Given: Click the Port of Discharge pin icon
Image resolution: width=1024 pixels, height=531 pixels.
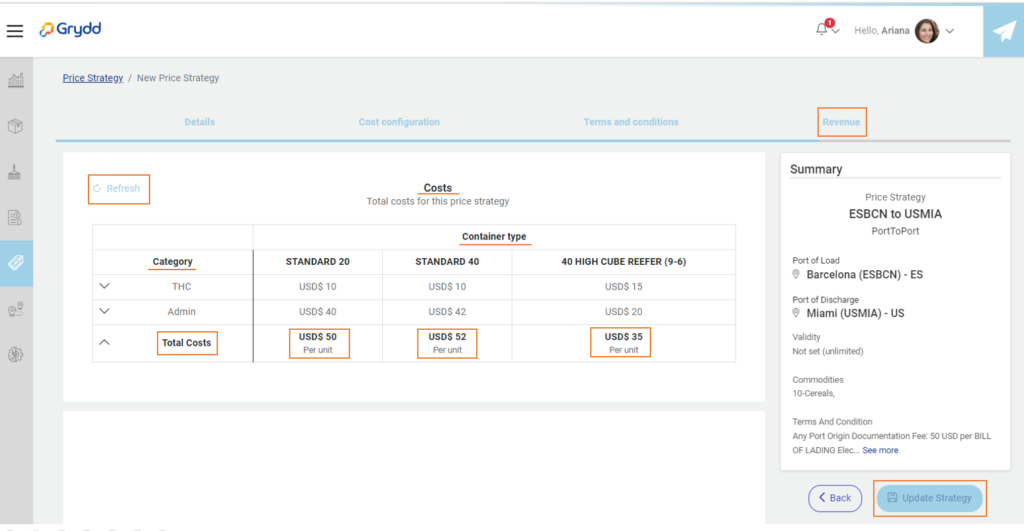Looking at the screenshot, I should point(796,314).
